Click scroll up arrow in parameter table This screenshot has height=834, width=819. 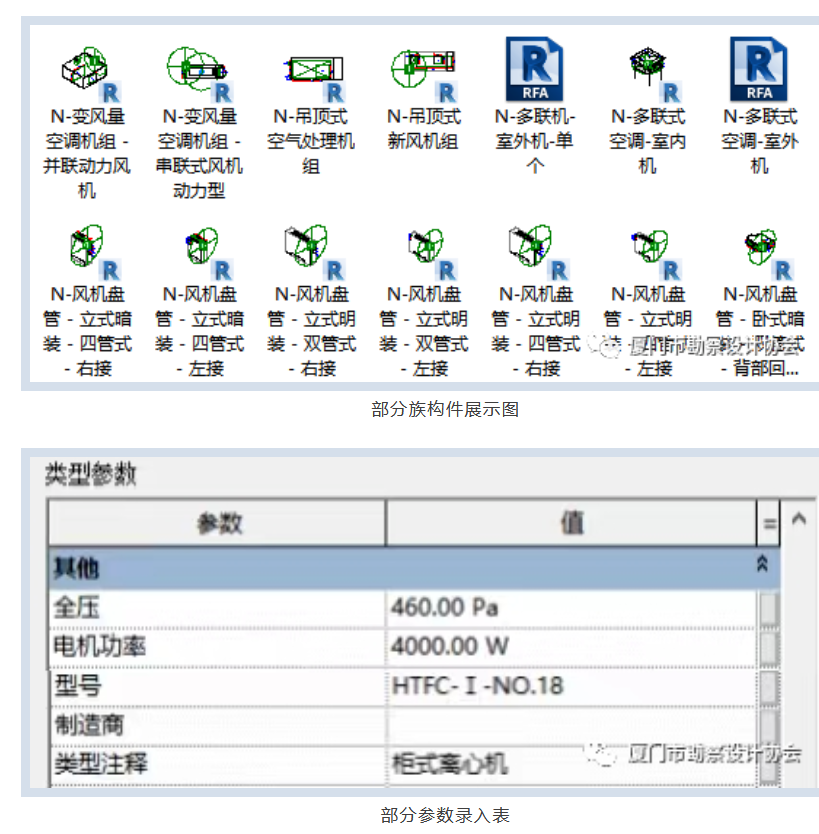point(799,519)
